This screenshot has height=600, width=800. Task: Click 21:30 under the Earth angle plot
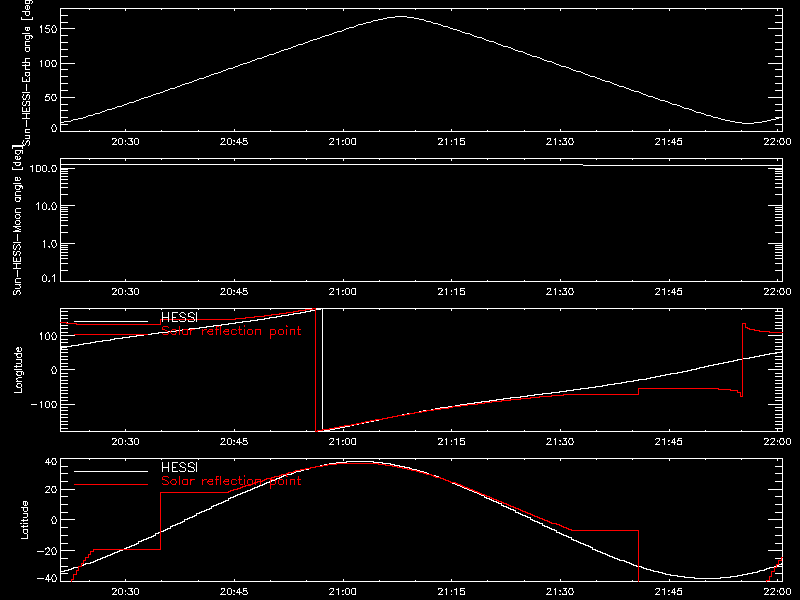560,141
